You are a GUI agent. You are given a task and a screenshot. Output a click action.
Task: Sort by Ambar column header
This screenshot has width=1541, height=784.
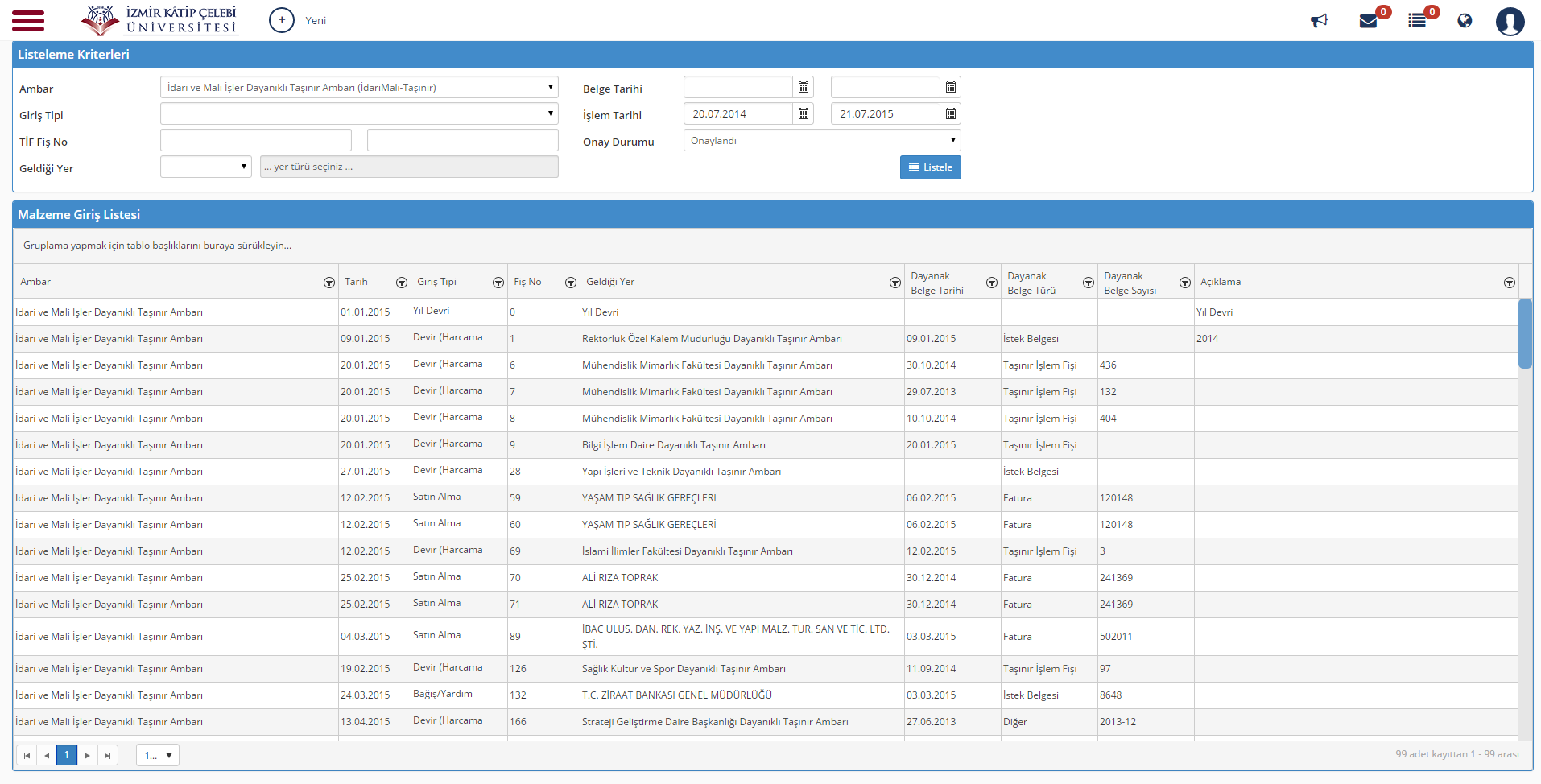[35, 282]
